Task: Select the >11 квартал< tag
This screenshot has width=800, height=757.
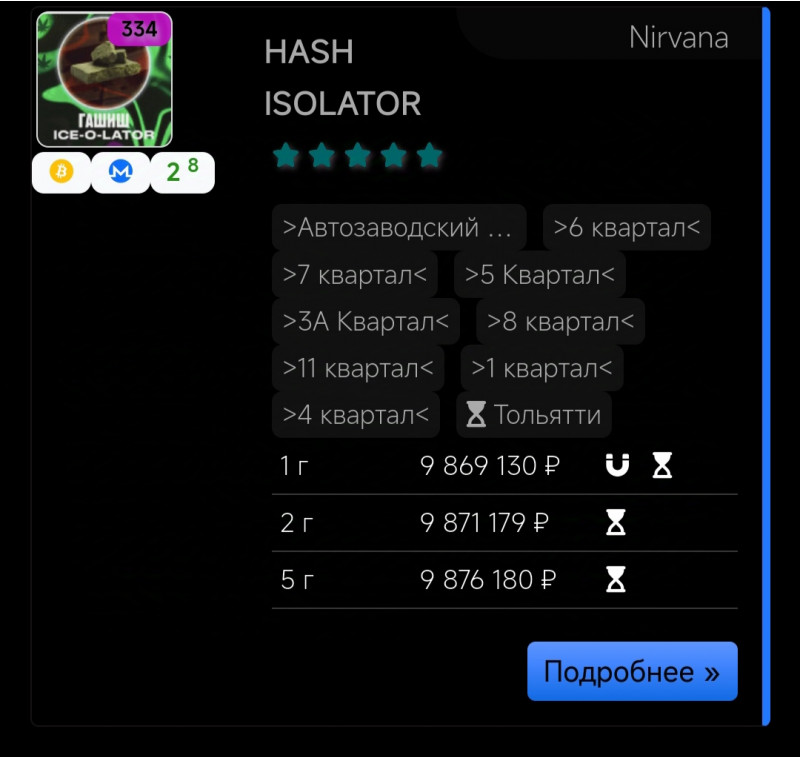Action: tap(358, 368)
